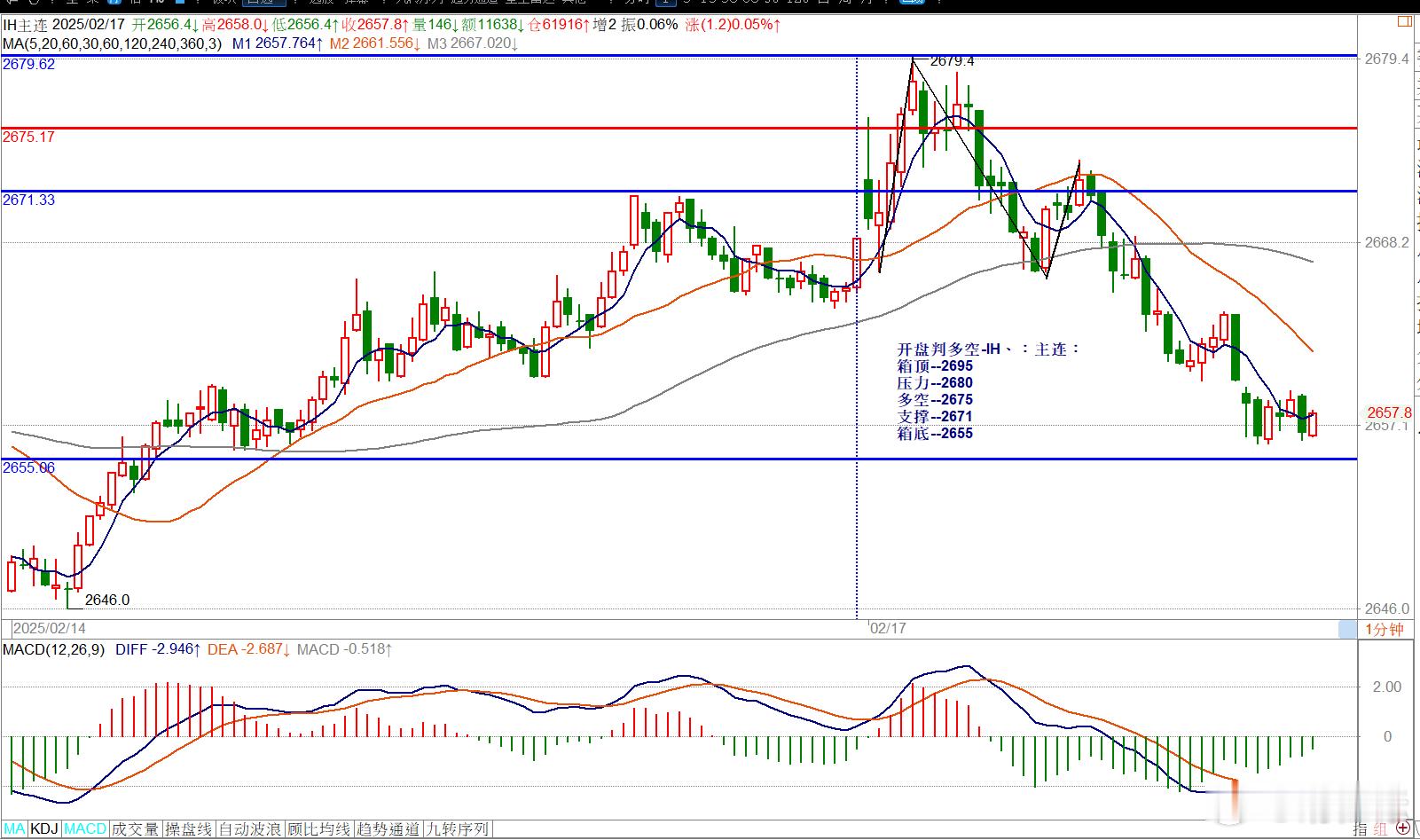Open the 九转序列 tab
The height and width of the screenshot is (840, 1420).
457,829
